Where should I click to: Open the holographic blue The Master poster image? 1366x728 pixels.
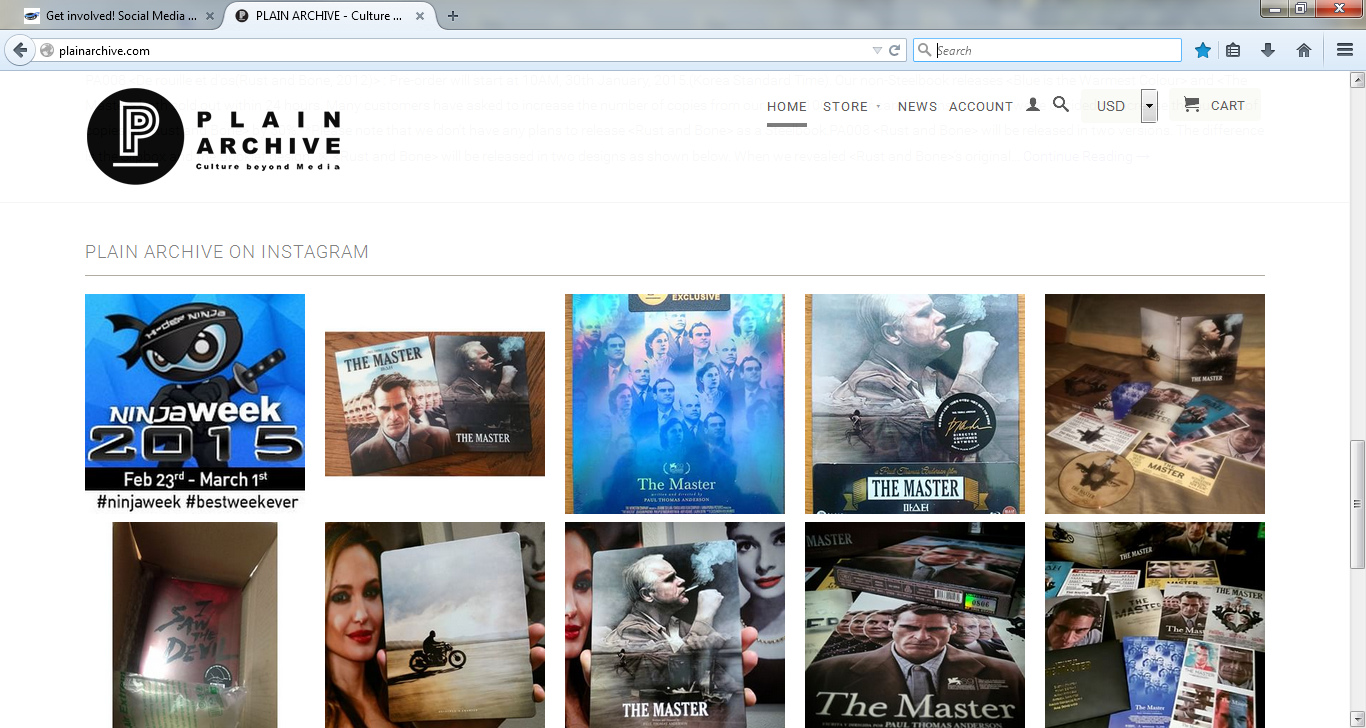tap(675, 404)
